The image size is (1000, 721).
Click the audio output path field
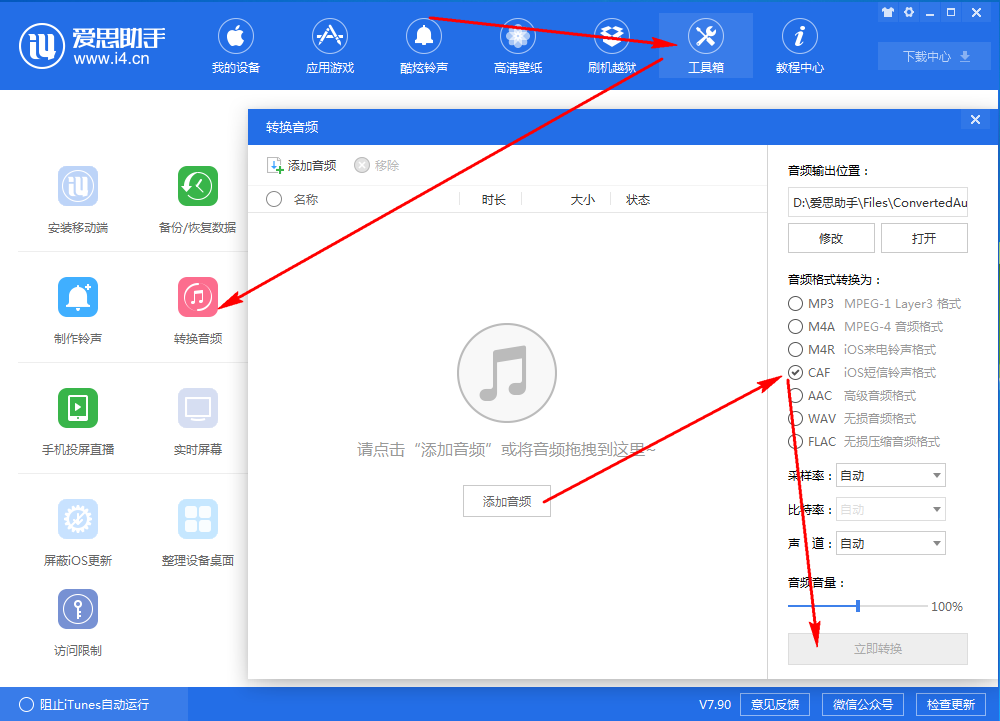tap(877, 203)
